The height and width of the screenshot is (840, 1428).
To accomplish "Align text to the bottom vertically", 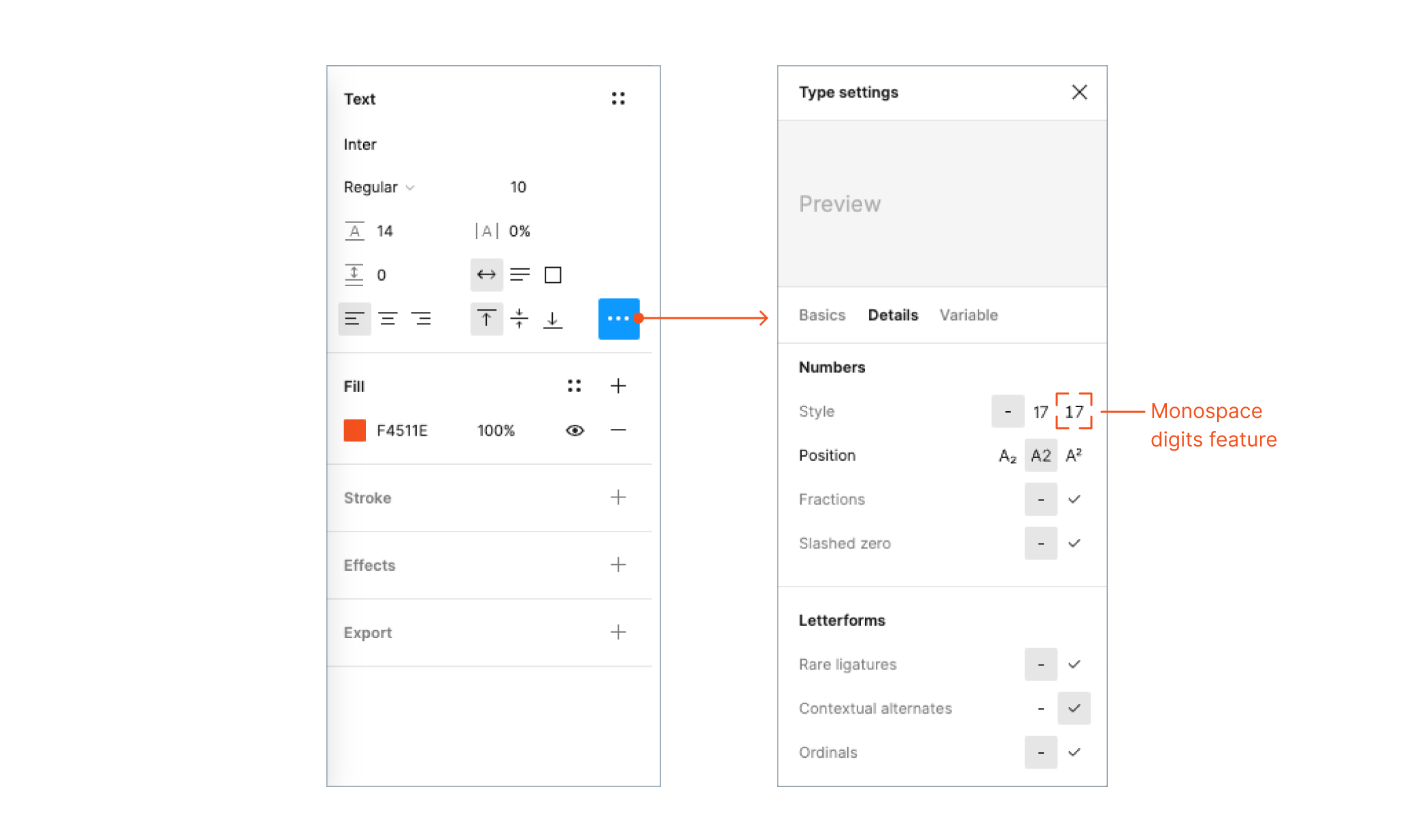I will coord(553,319).
